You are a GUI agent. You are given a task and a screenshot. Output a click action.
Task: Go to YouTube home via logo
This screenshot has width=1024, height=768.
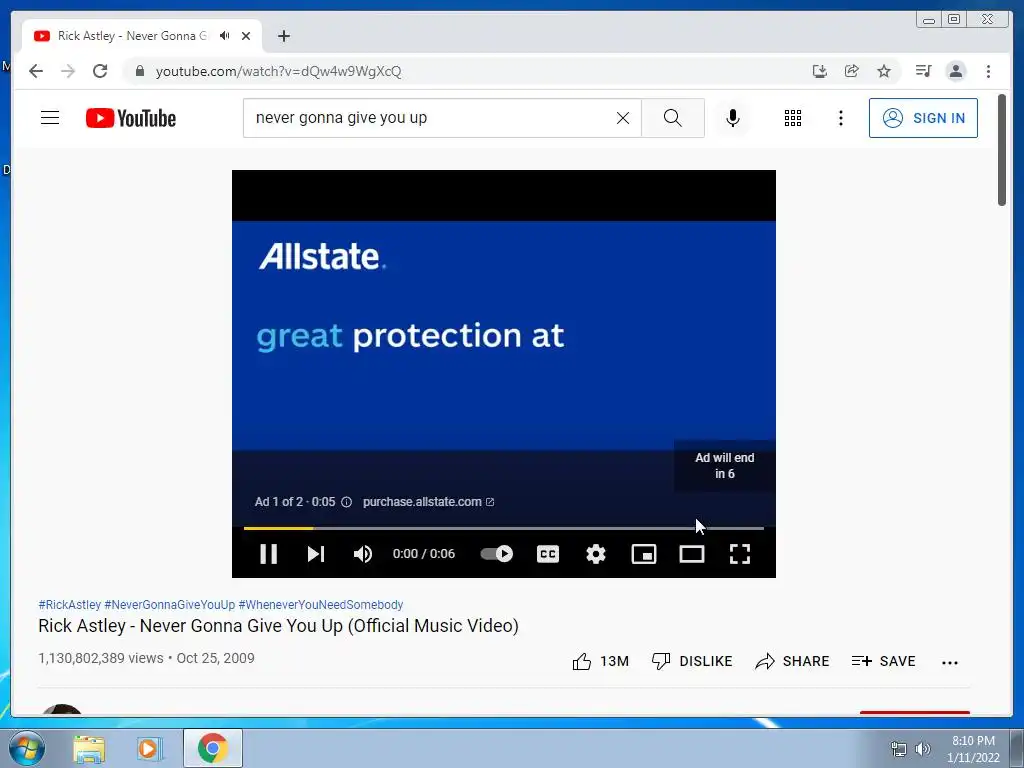pos(131,118)
